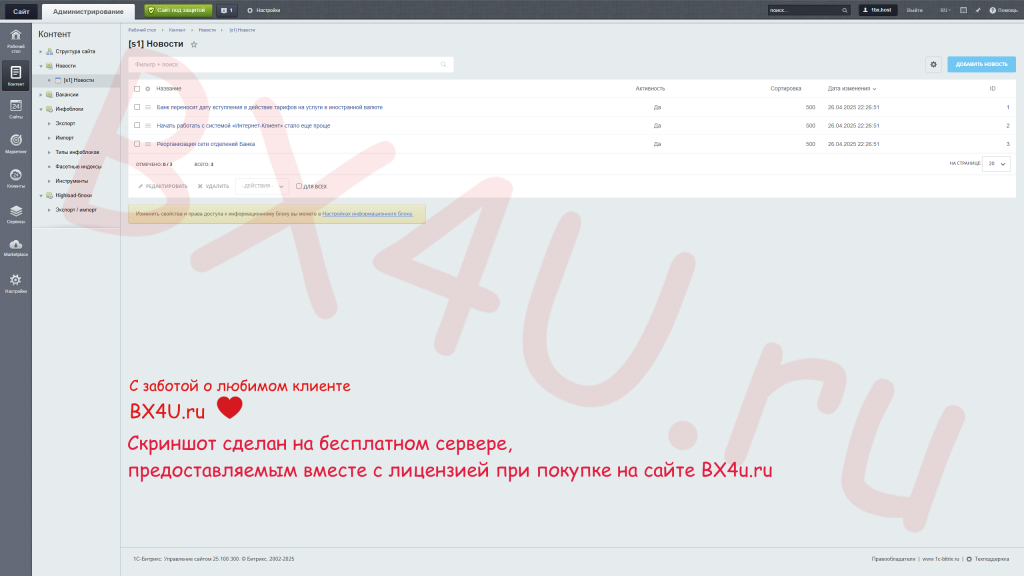Open grid settings gear next to Добавить новость
This screenshot has width=1024, height=576.
[933, 64]
